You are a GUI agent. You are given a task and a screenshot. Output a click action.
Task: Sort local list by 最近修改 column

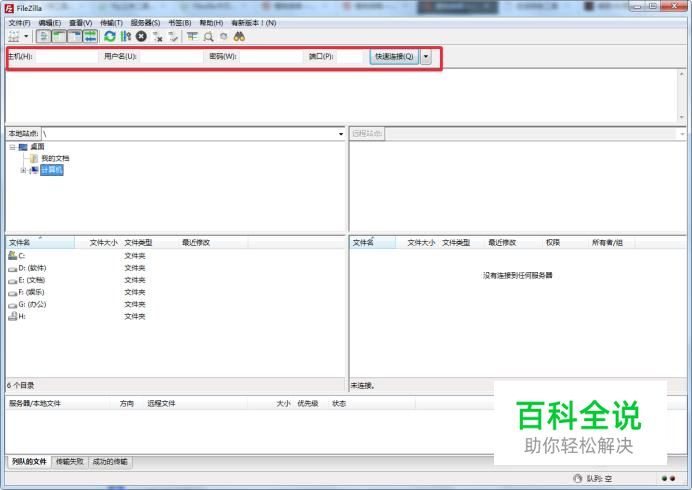click(214, 242)
